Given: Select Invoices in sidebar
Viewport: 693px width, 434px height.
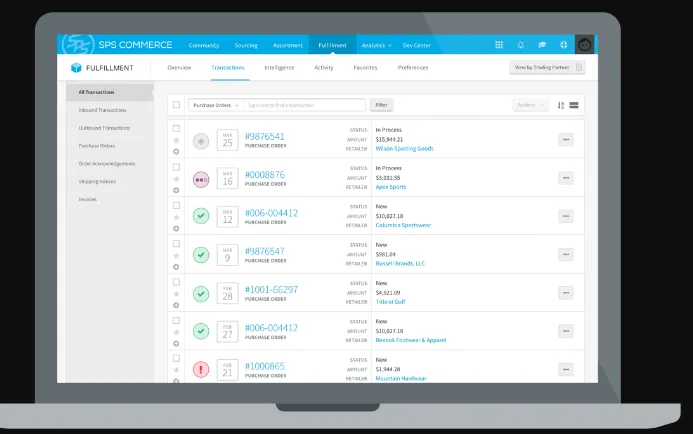Looking at the screenshot, I should click(x=88, y=199).
